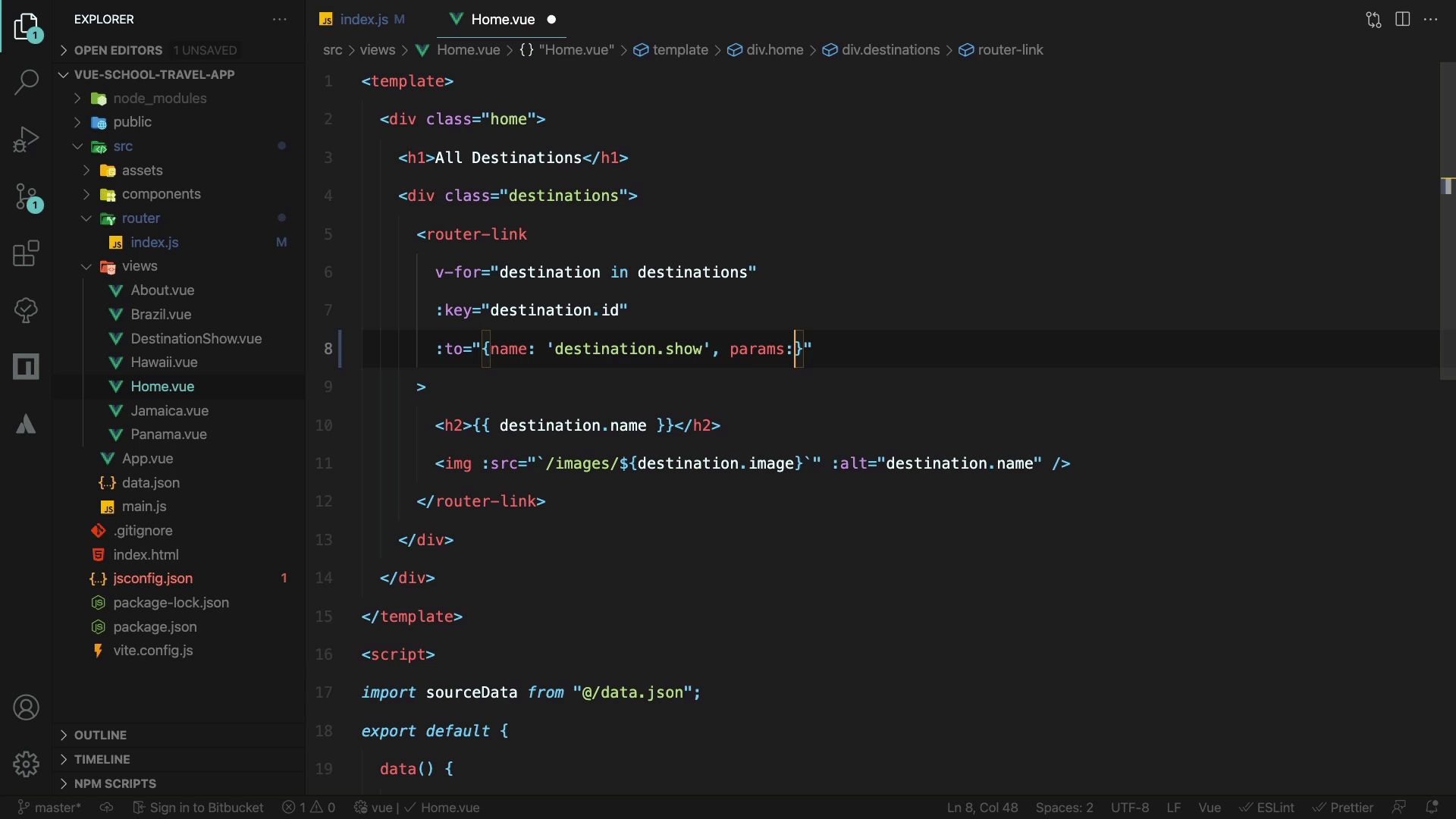This screenshot has height=819, width=1456.
Task: Expand the node_modules folder
Action: click(159, 99)
